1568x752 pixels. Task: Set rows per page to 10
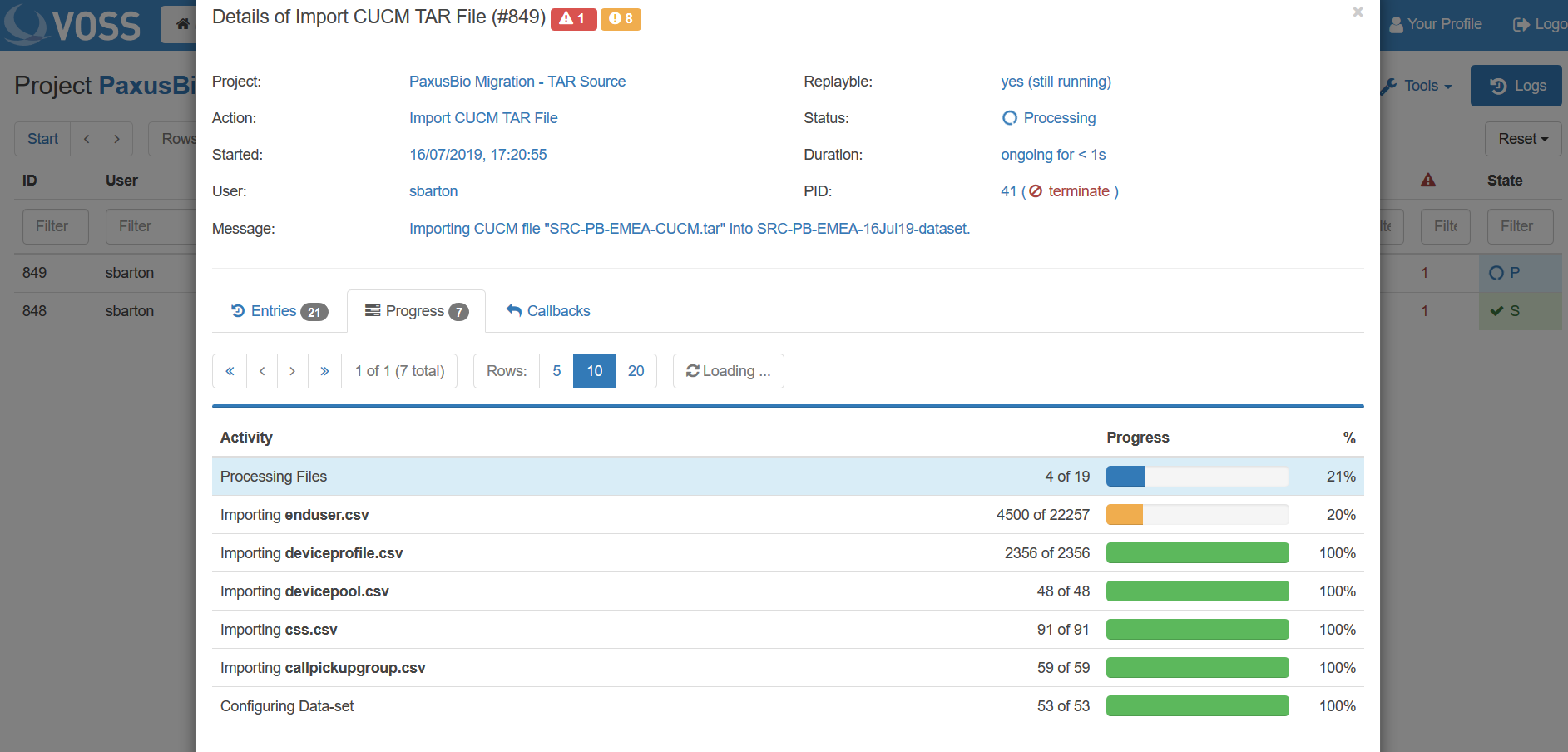click(594, 371)
